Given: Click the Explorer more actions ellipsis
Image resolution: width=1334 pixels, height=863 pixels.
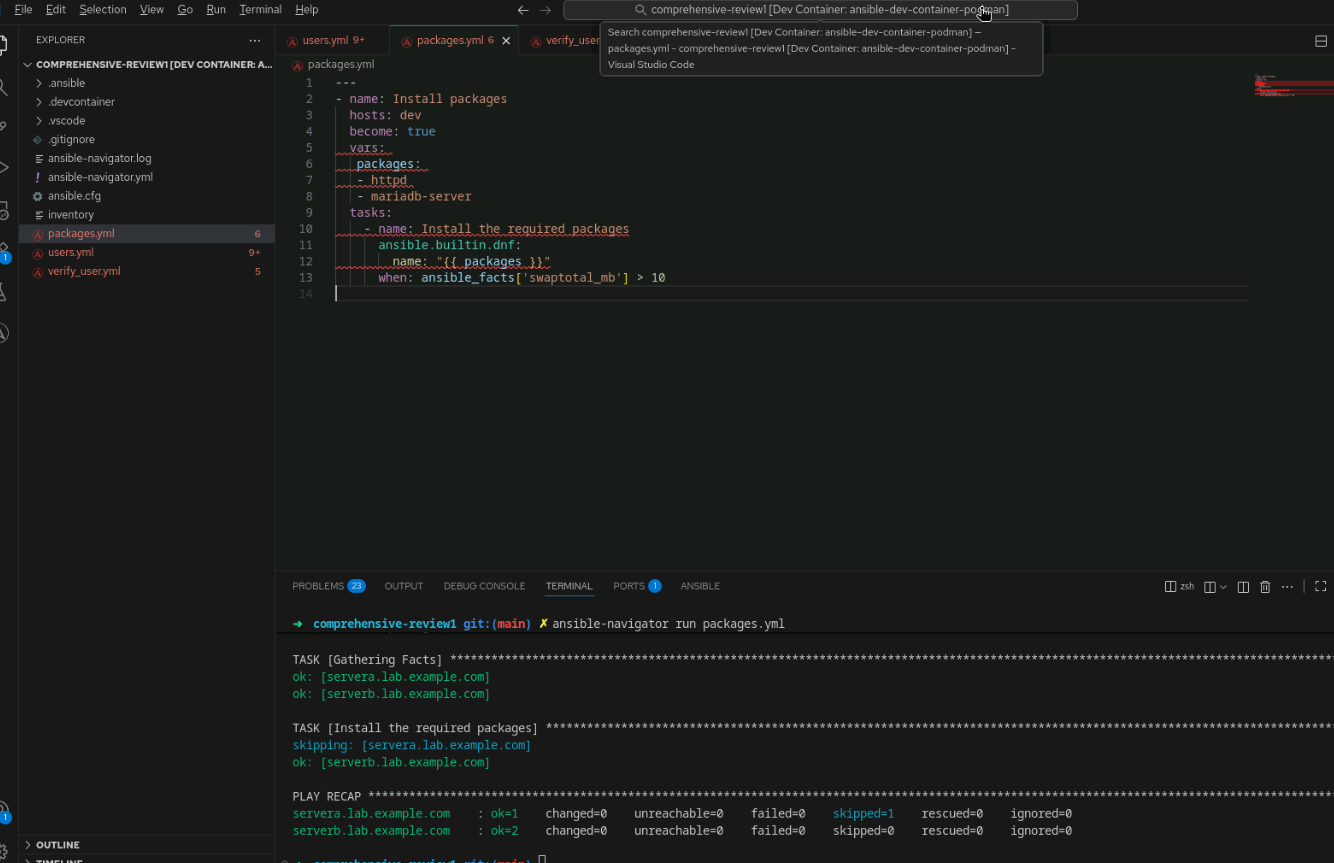Looking at the screenshot, I should tap(255, 40).
